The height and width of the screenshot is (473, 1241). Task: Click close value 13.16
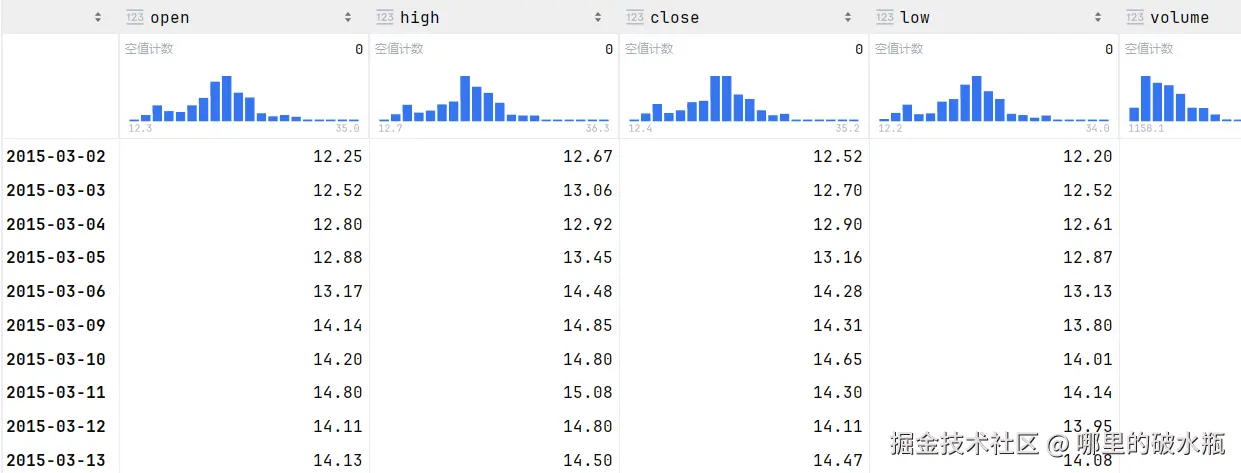click(838, 257)
